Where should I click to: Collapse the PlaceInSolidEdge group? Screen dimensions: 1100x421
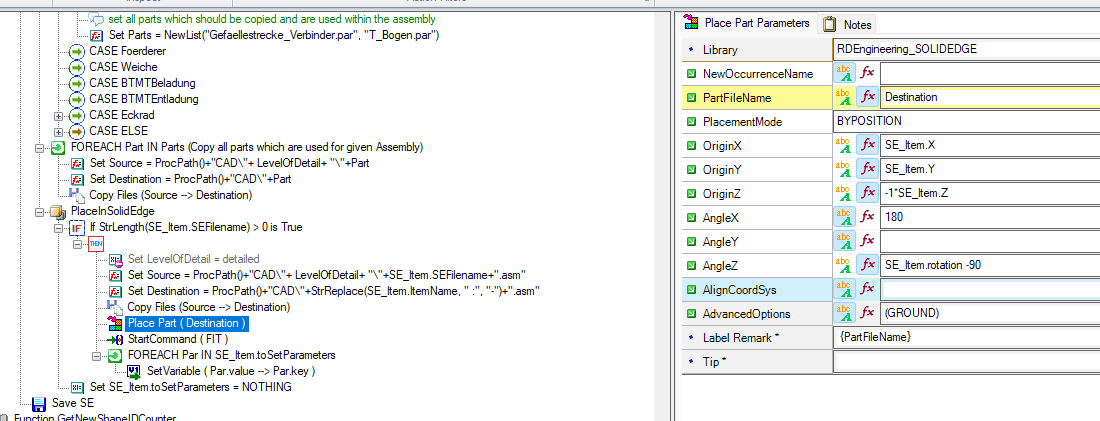point(39,211)
